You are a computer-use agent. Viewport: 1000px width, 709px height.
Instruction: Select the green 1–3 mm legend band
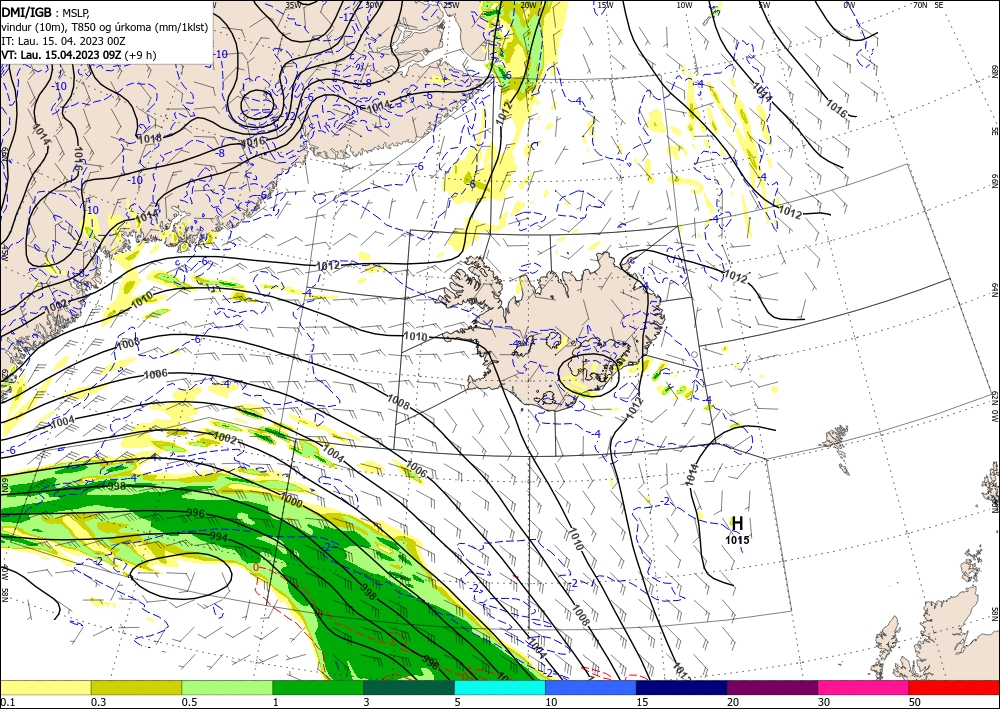(318, 687)
